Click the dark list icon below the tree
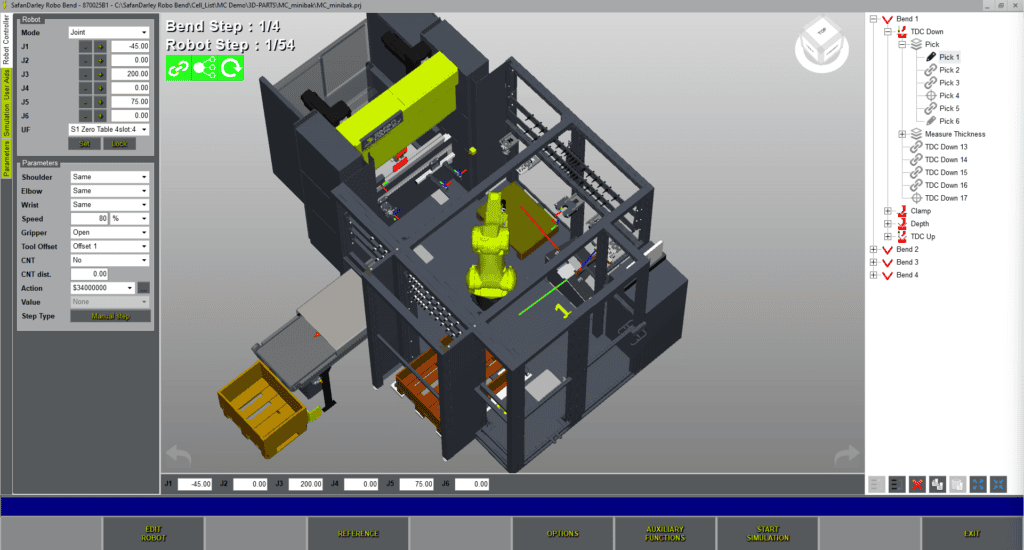 pyautogui.click(x=897, y=484)
